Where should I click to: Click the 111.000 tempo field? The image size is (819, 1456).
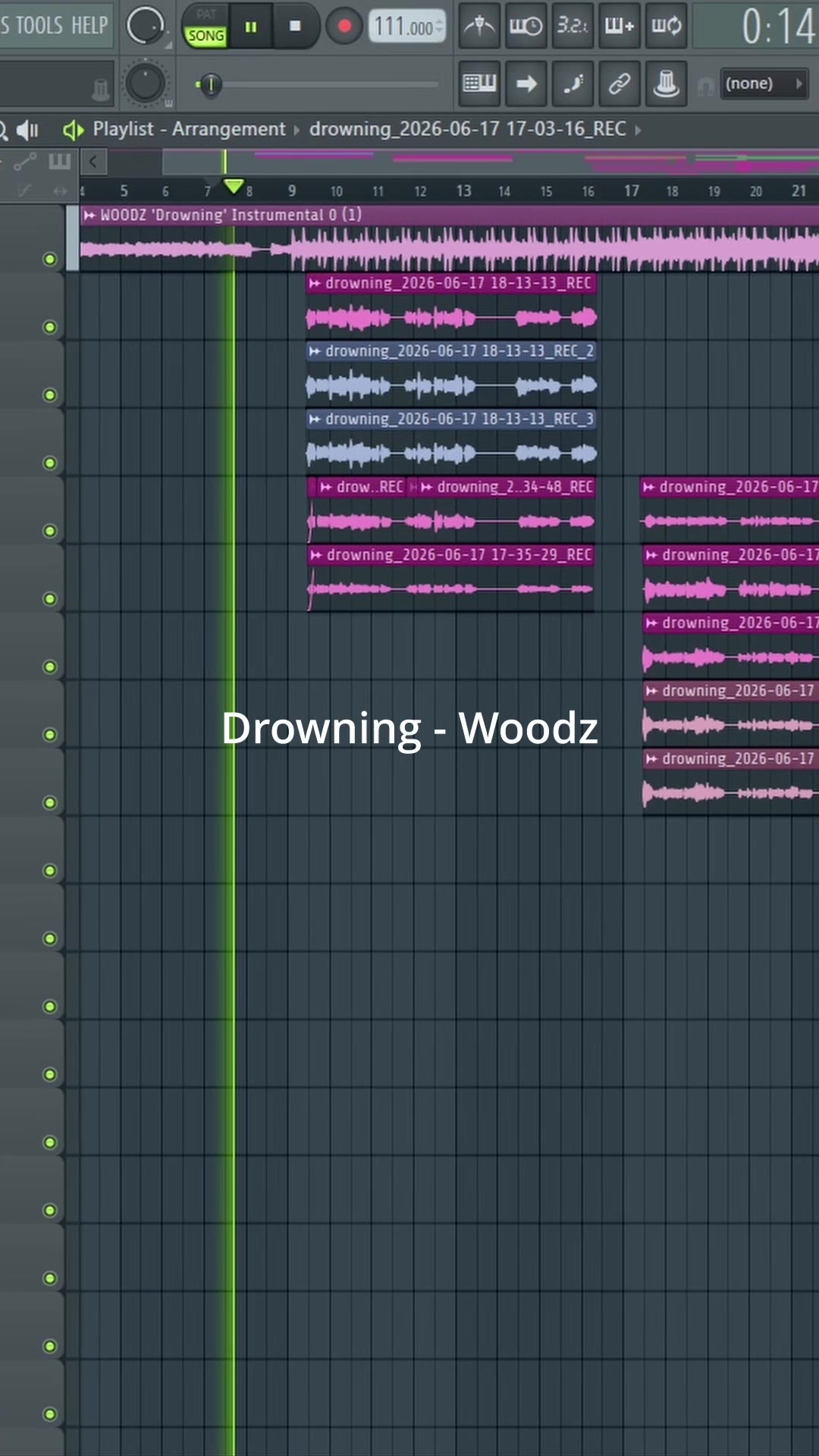(407, 27)
